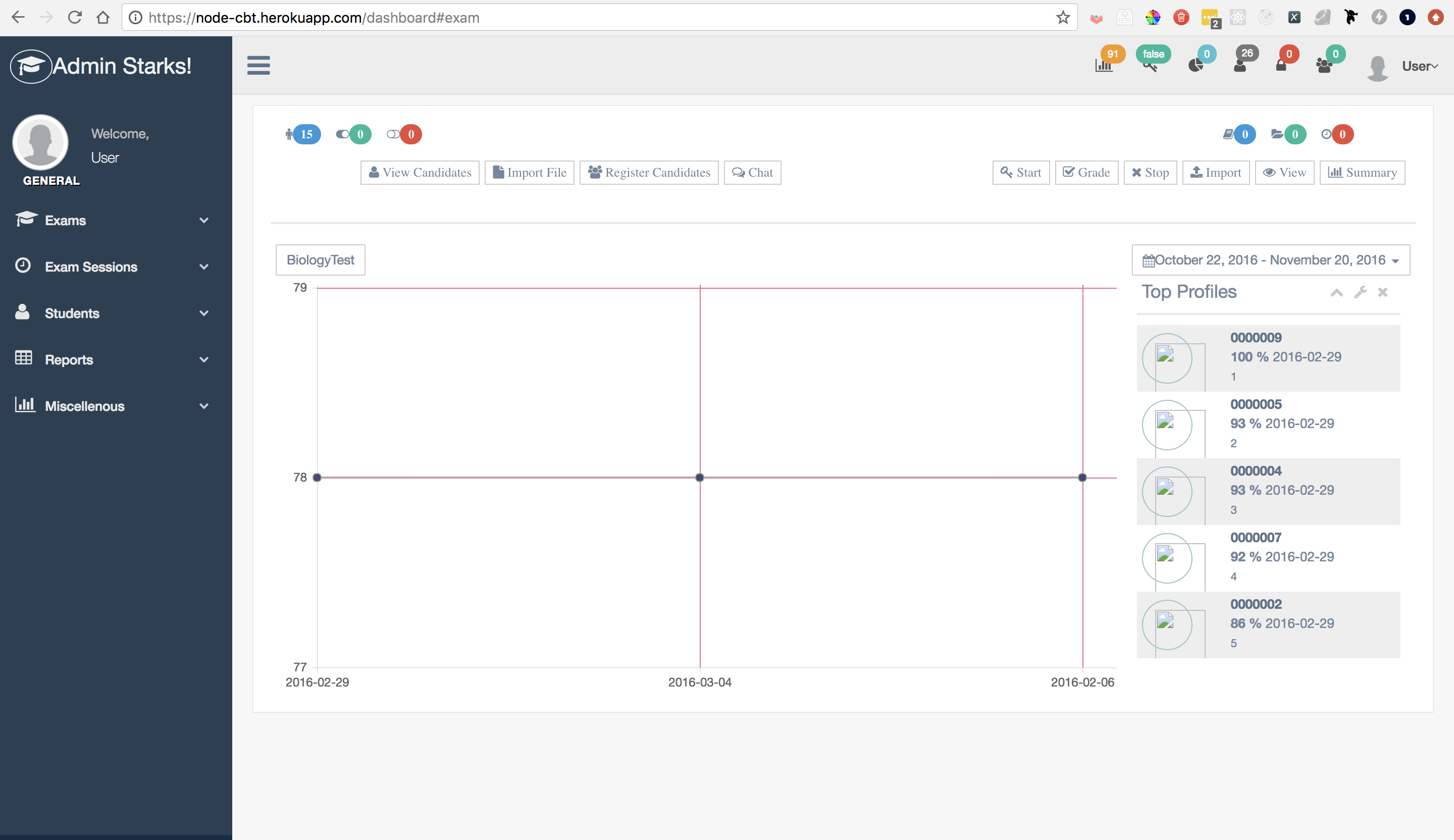The width and height of the screenshot is (1454, 840).
Task: Open the User dropdown menu
Action: [x=1418, y=66]
